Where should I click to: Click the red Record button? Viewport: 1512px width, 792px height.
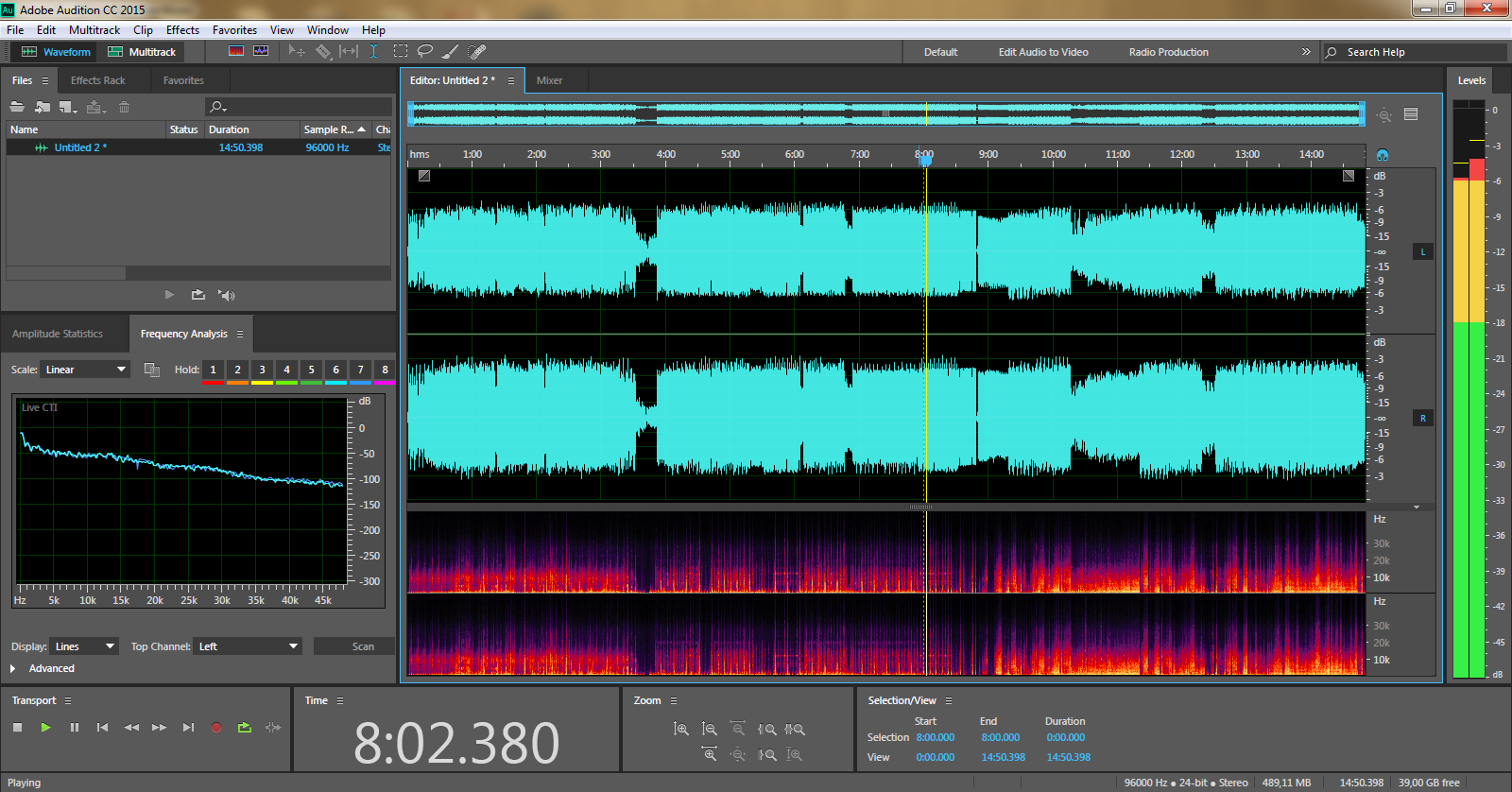pos(216,727)
